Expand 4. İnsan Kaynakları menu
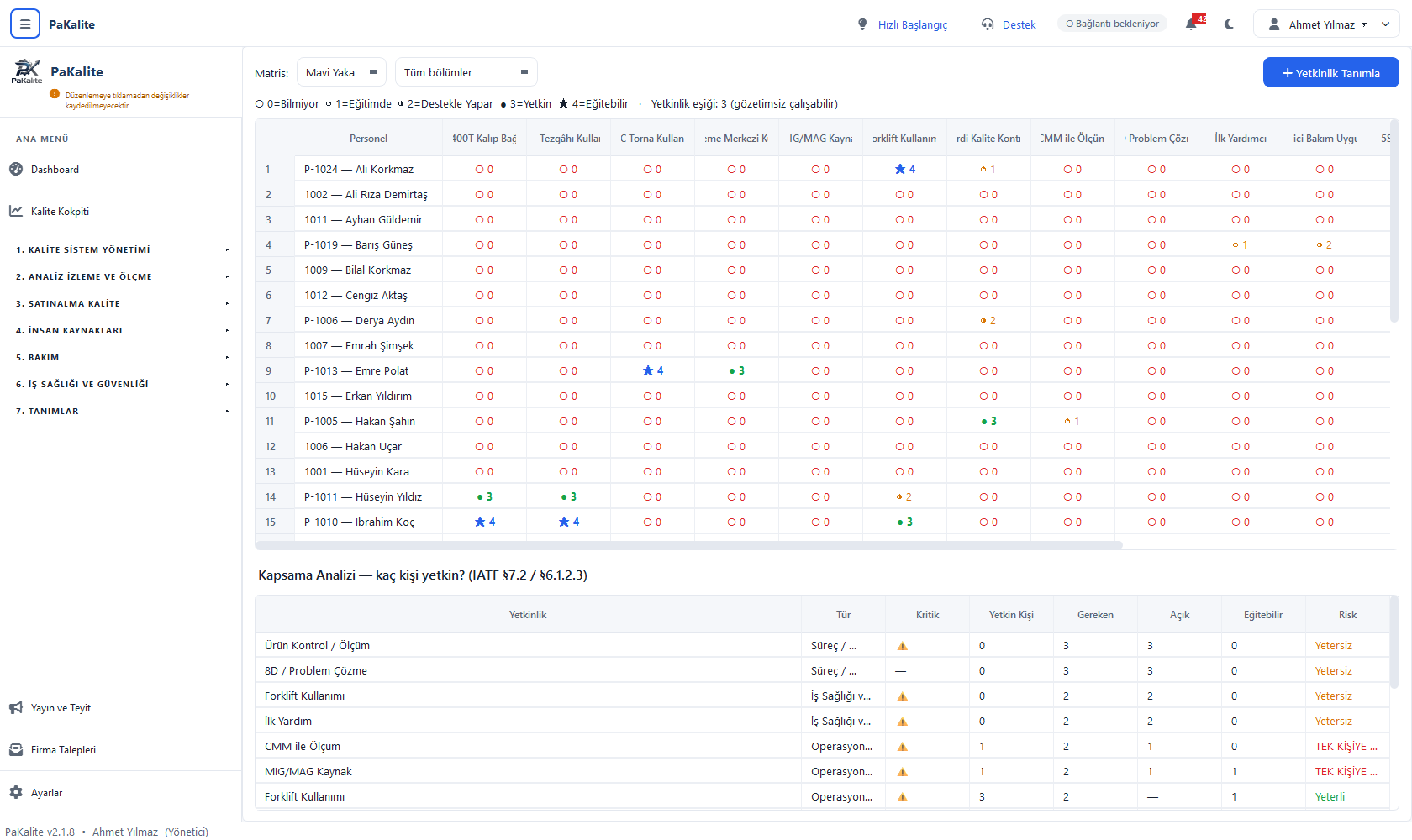This screenshot has width=1412, height=840. pyautogui.click(x=121, y=330)
